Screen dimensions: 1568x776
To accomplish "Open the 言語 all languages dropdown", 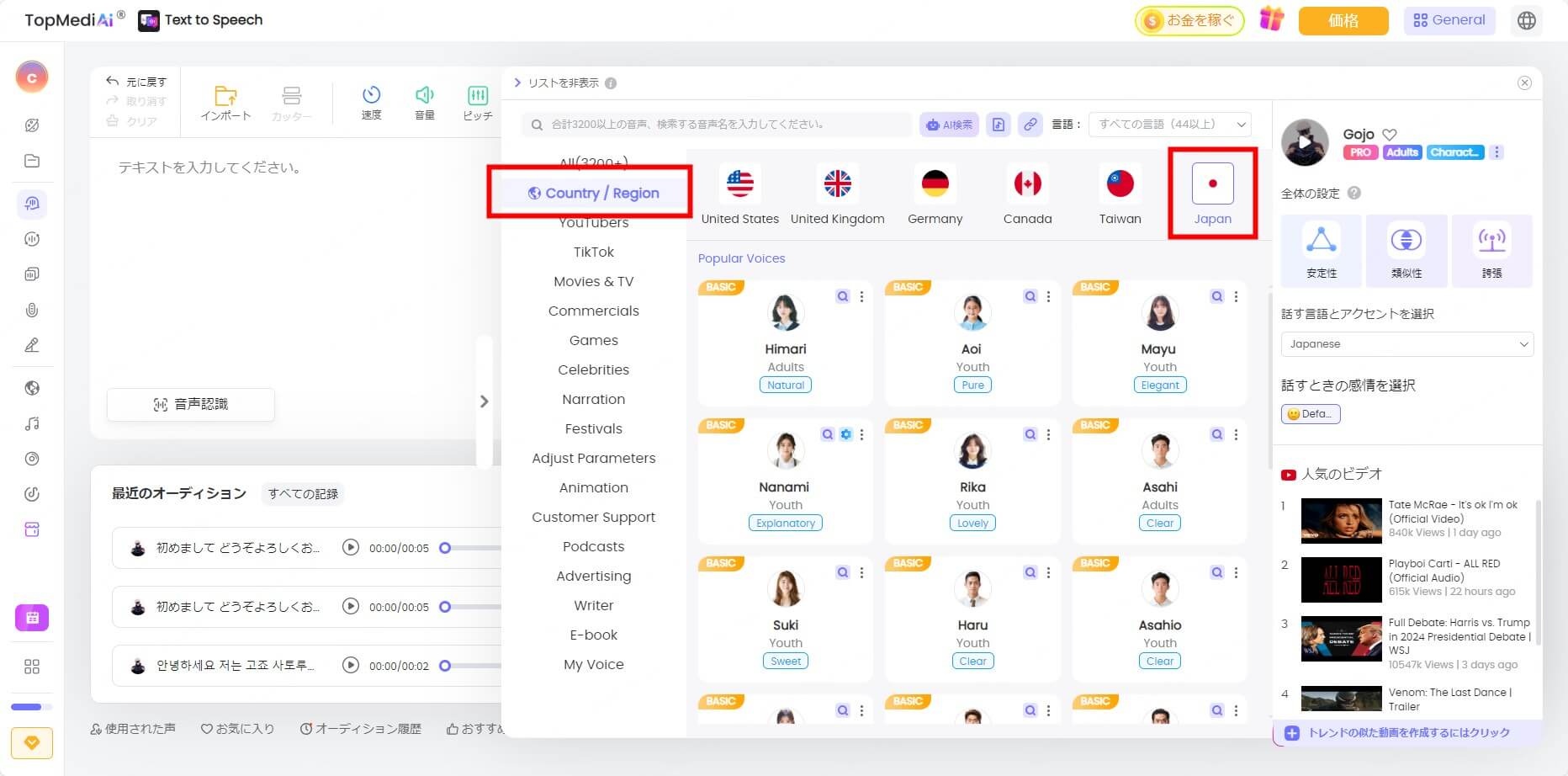I will pyautogui.click(x=1169, y=125).
